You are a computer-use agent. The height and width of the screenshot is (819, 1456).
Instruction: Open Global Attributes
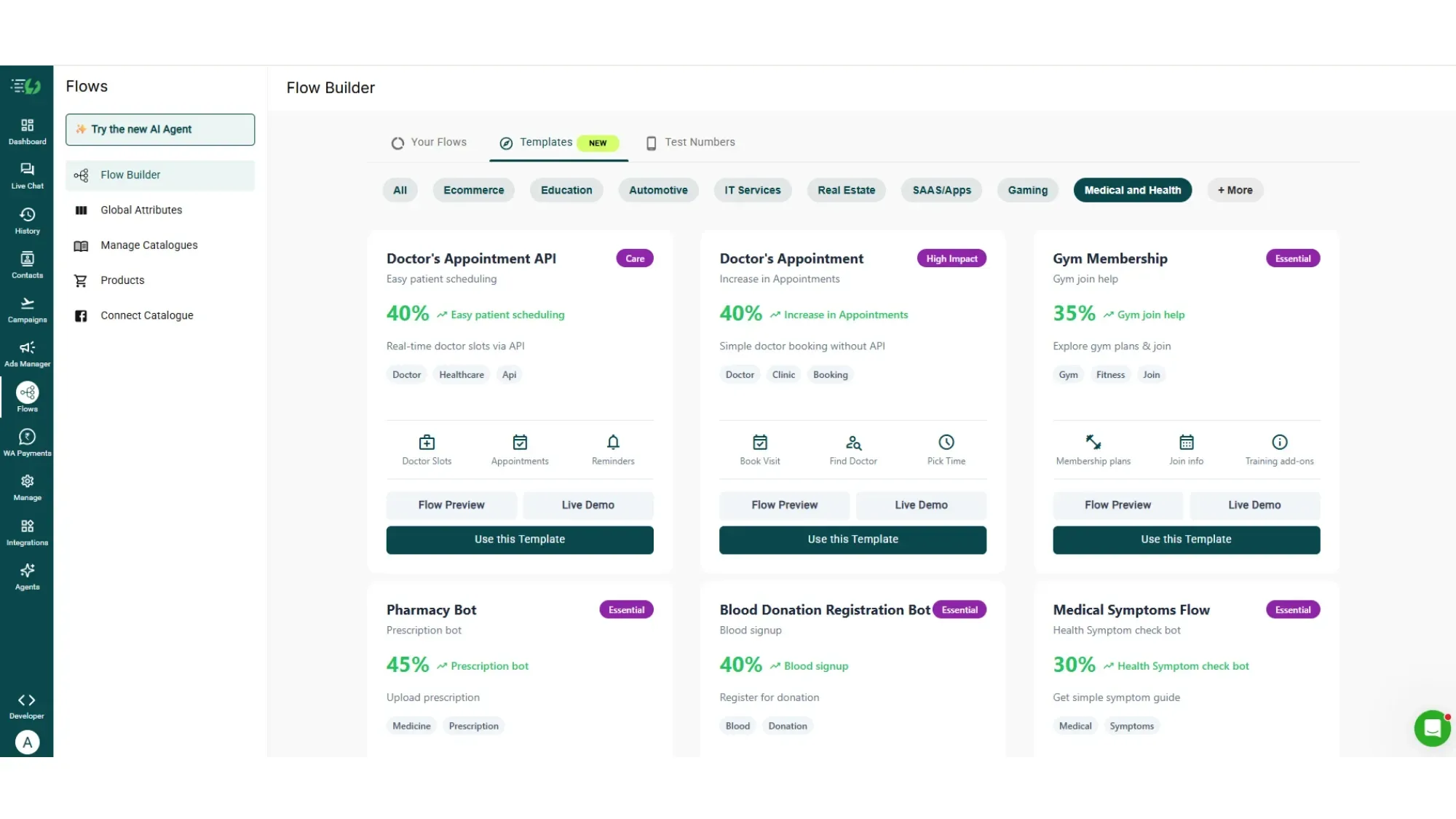click(x=160, y=210)
